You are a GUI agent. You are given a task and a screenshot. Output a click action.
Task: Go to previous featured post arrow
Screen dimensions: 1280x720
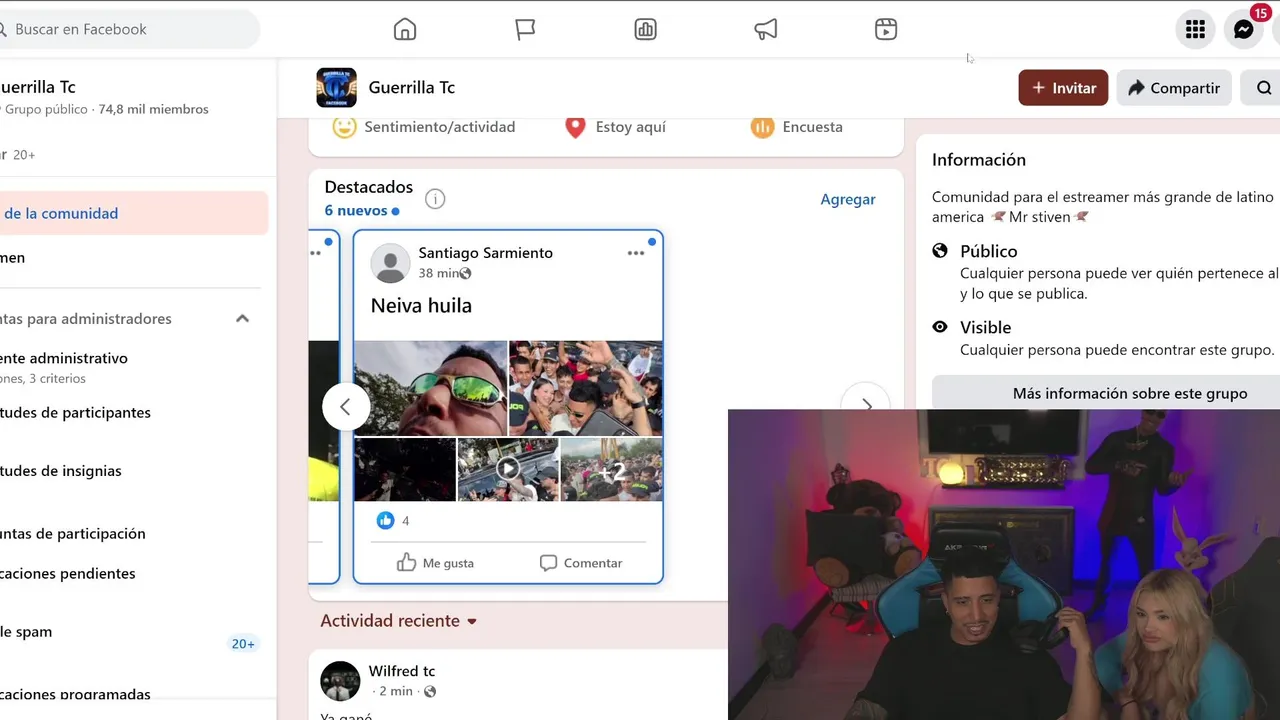(346, 406)
